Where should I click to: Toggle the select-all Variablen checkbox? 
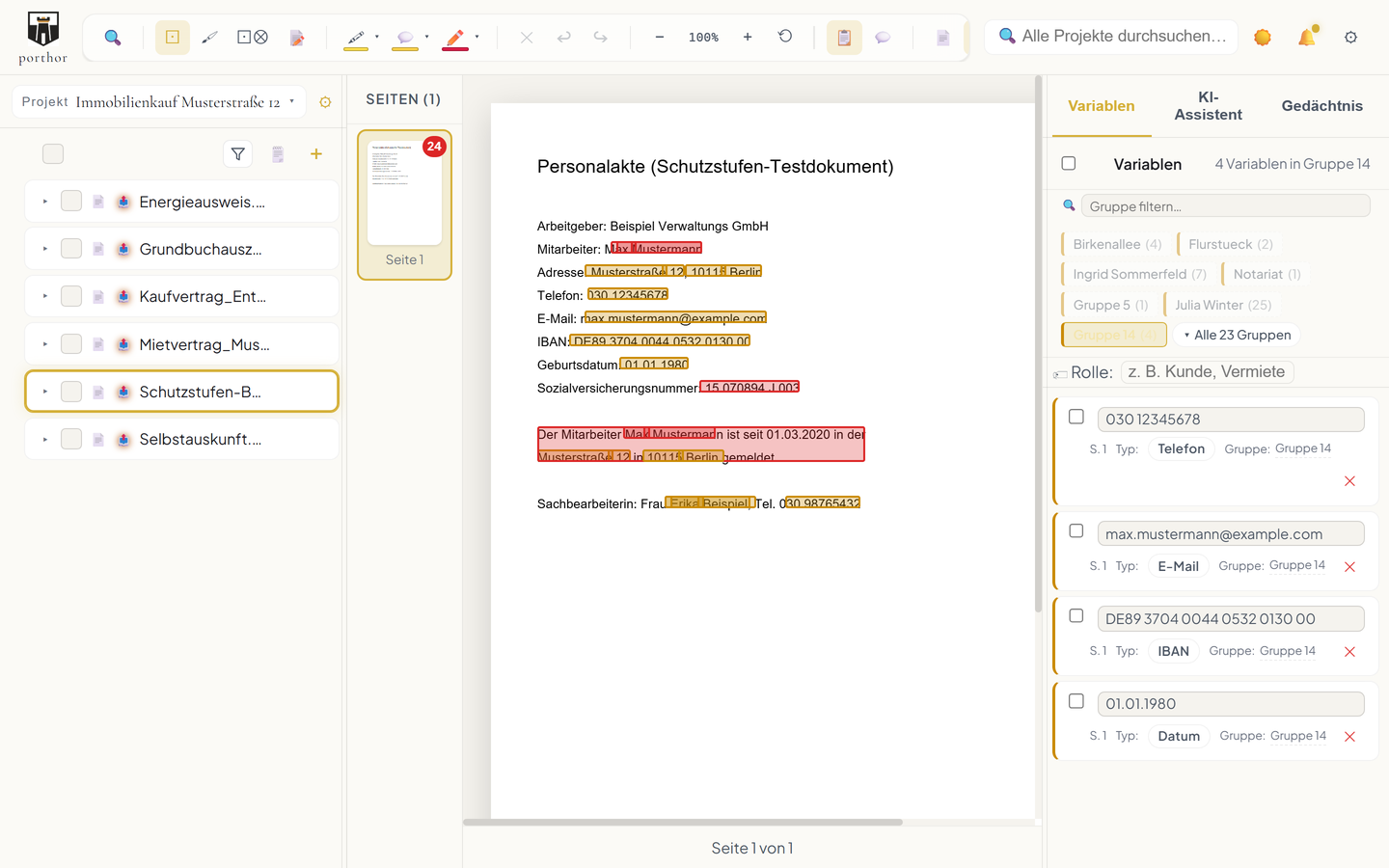(1069, 163)
